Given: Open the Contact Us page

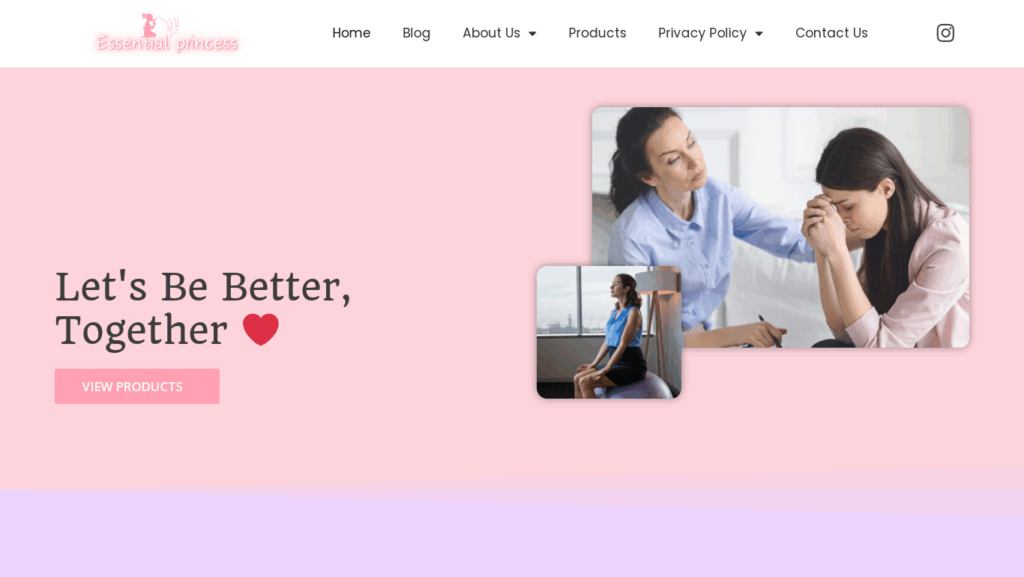Looking at the screenshot, I should (x=831, y=33).
